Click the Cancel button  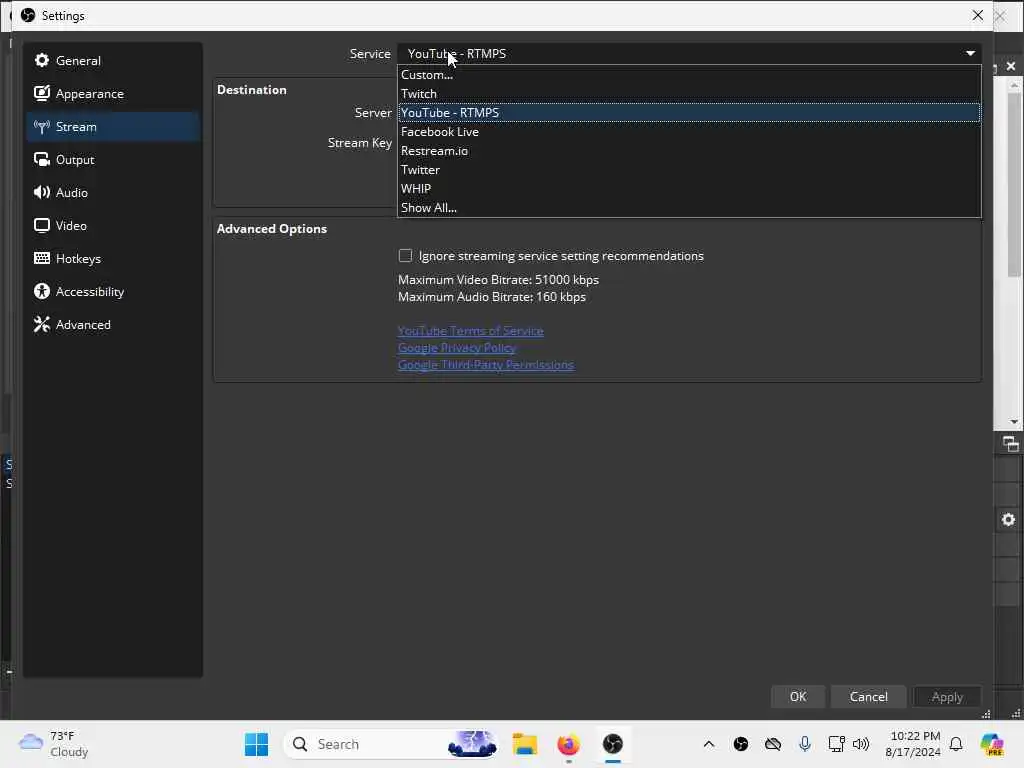pyautogui.click(x=869, y=697)
